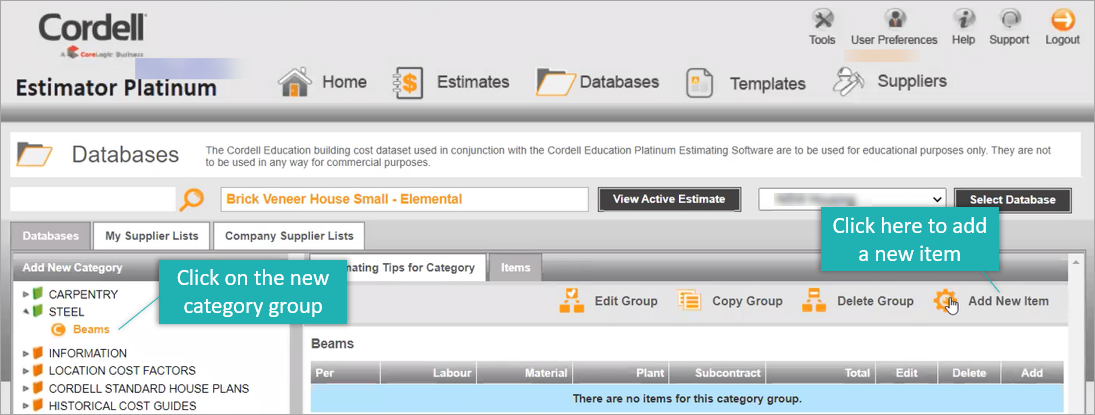The width and height of the screenshot is (1095, 415).
Task: Switch to the Databases tab
Action: pos(50,236)
